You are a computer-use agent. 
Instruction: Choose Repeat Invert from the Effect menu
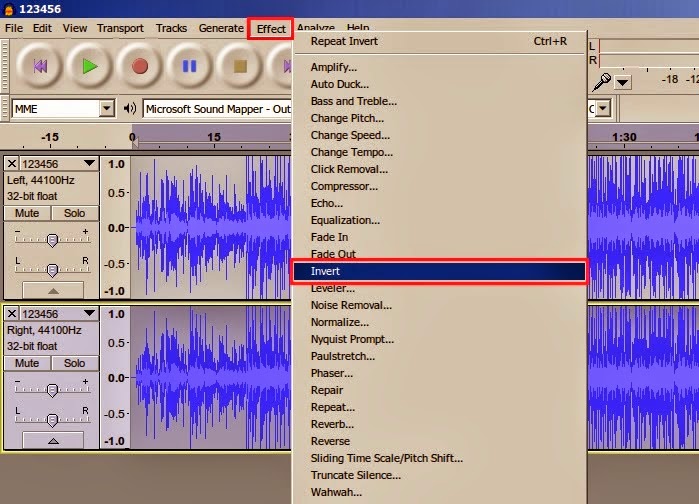(x=439, y=41)
